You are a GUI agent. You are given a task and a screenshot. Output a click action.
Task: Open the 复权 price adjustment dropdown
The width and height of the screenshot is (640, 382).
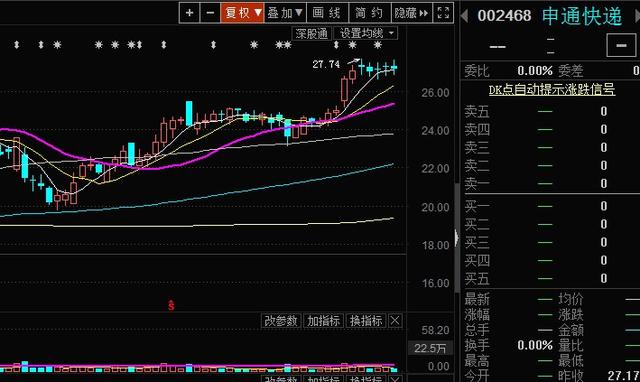click(x=242, y=13)
